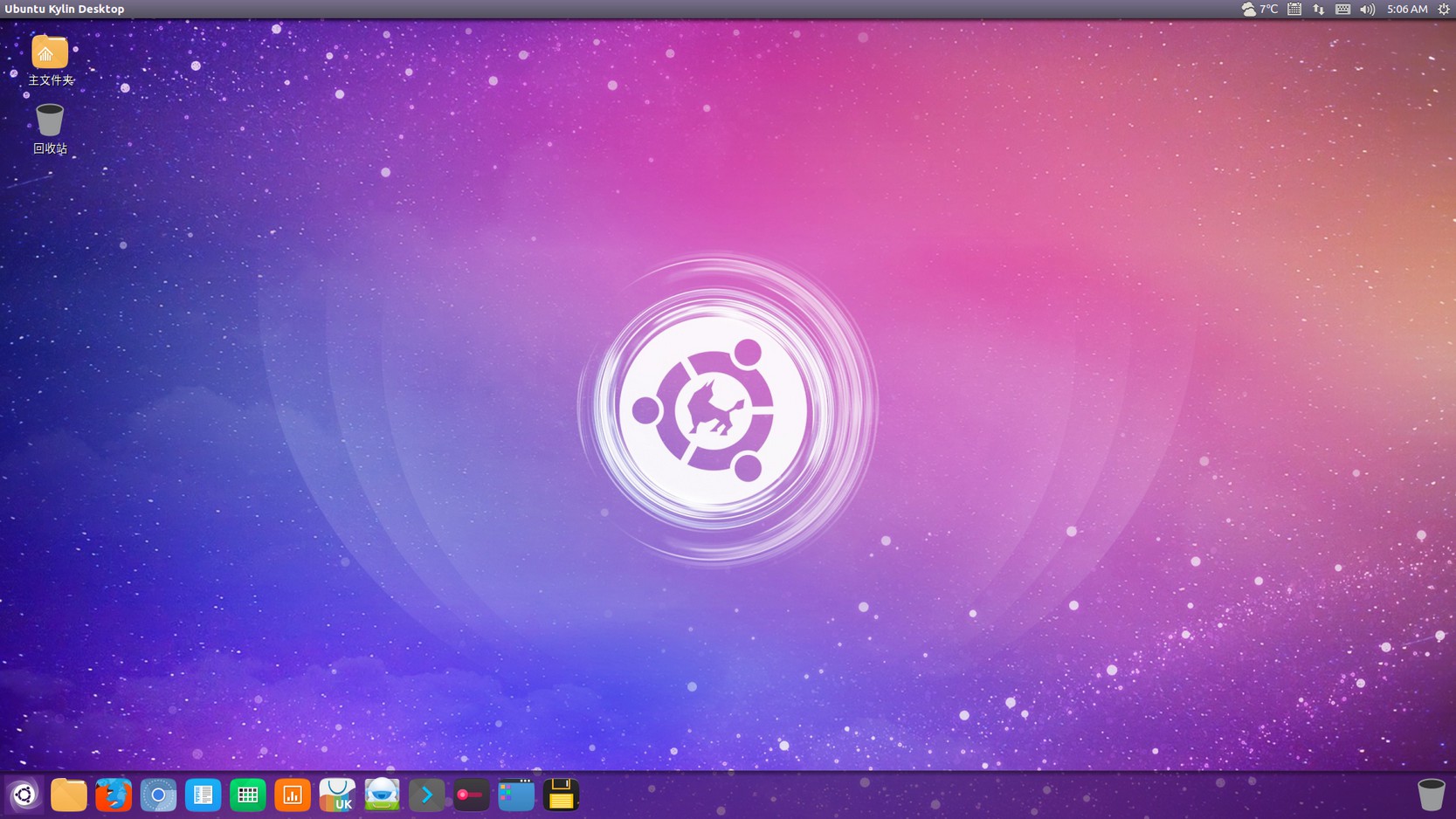This screenshot has width=1456, height=819.
Task: Open the orange presentation chart app
Action: [x=293, y=795]
